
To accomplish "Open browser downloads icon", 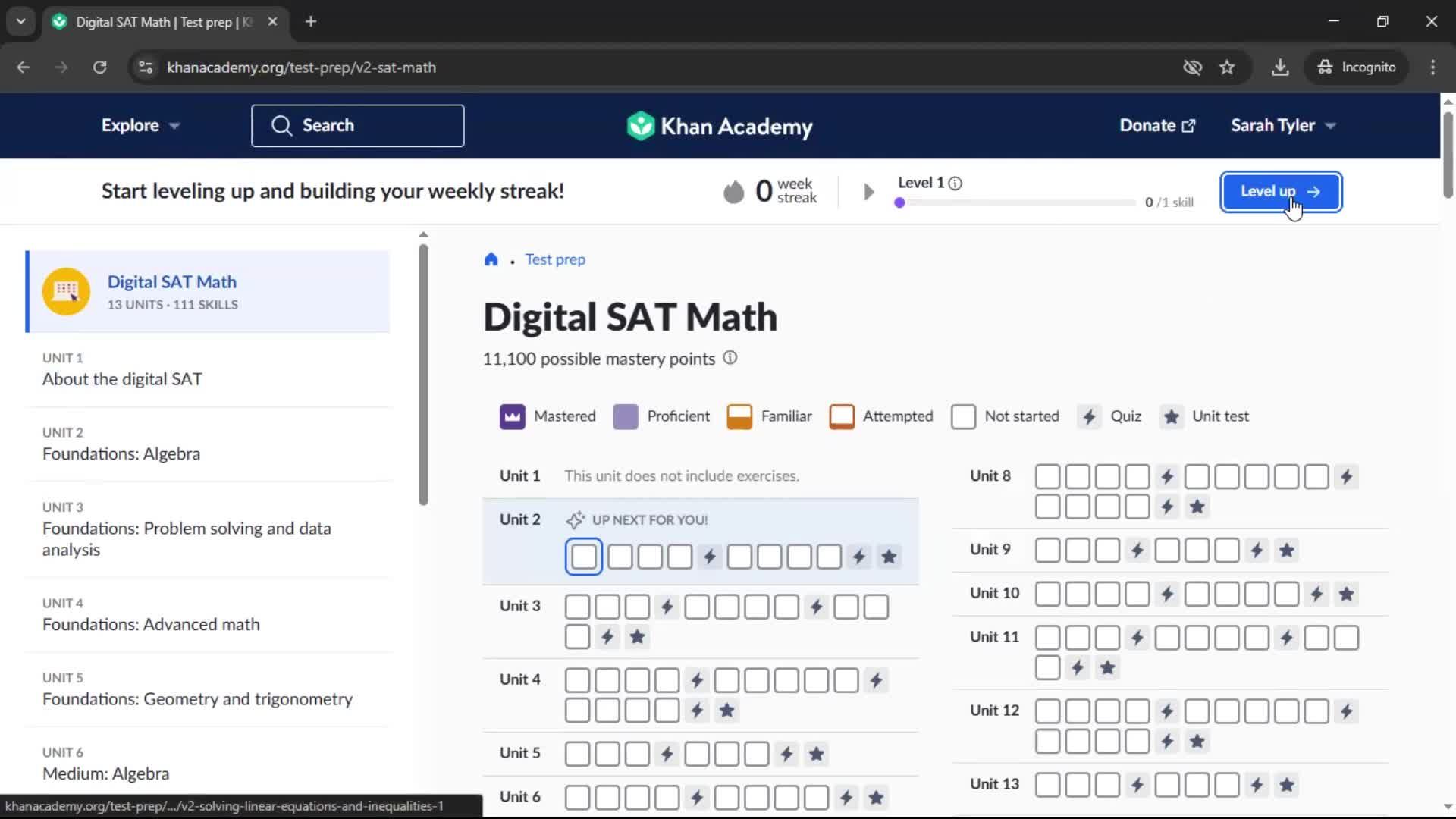I will (x=1280, y=67).
